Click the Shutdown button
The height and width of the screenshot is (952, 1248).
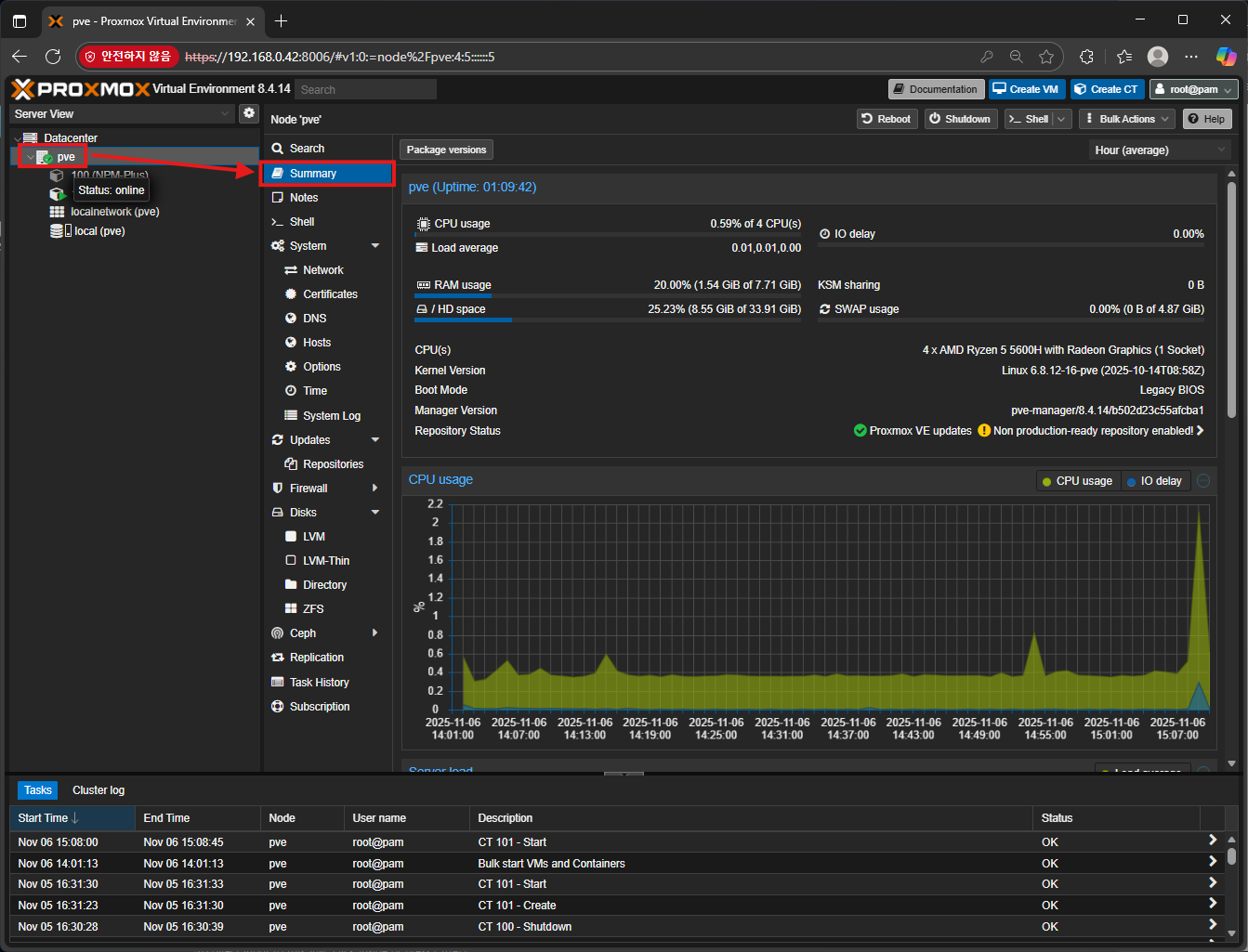[x=961, y=119]
